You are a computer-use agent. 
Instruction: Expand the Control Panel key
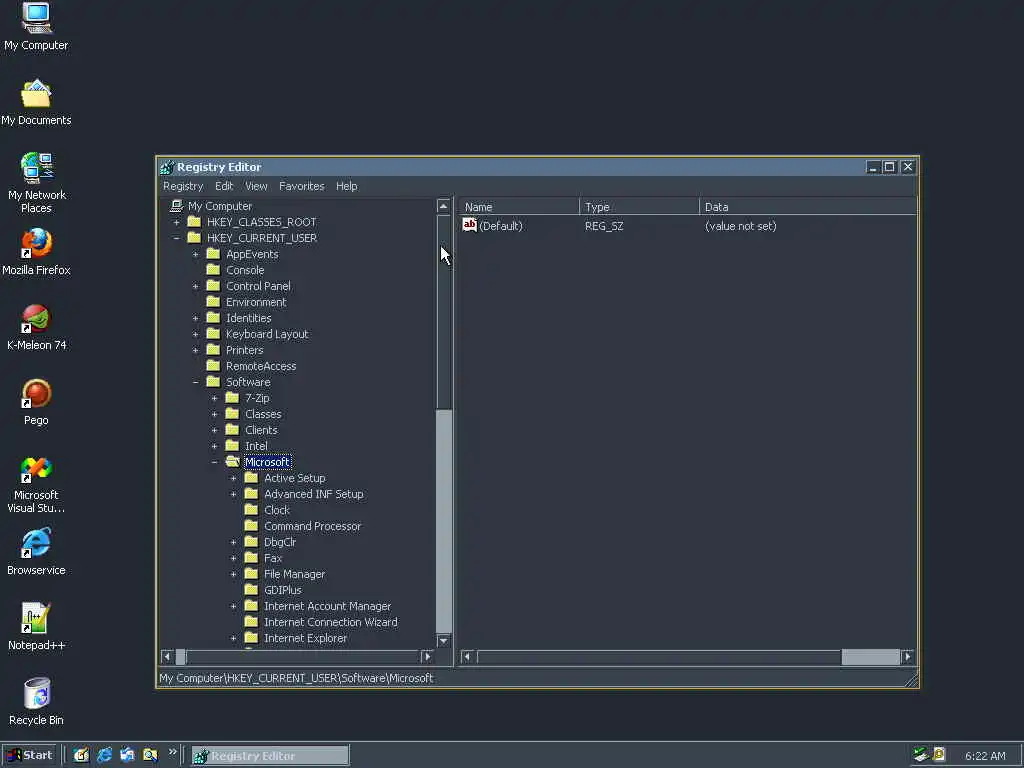click(195, 286)
